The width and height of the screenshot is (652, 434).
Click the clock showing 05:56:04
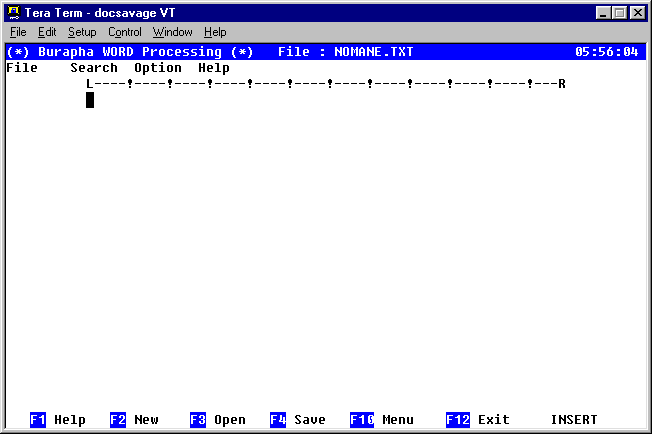[x=606, y=52]
